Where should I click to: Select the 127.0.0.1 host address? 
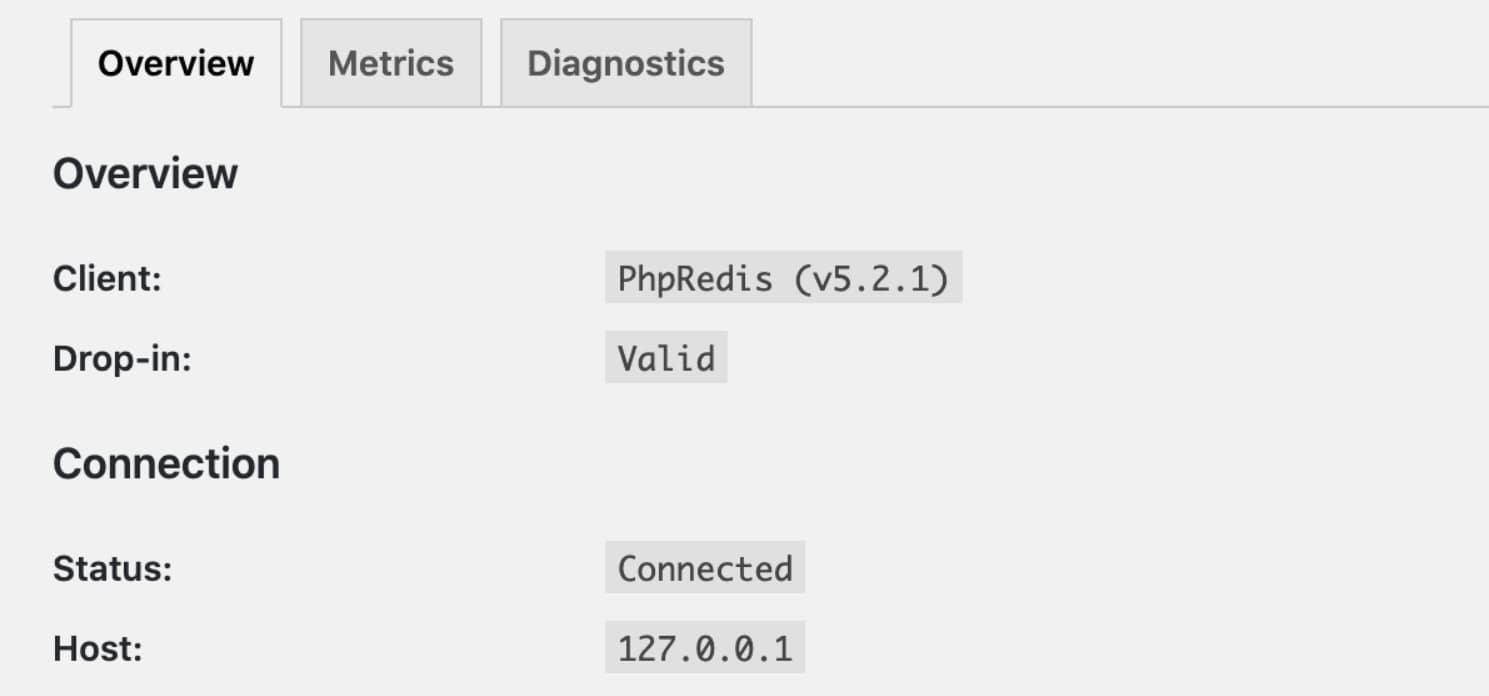pos(704,647)
